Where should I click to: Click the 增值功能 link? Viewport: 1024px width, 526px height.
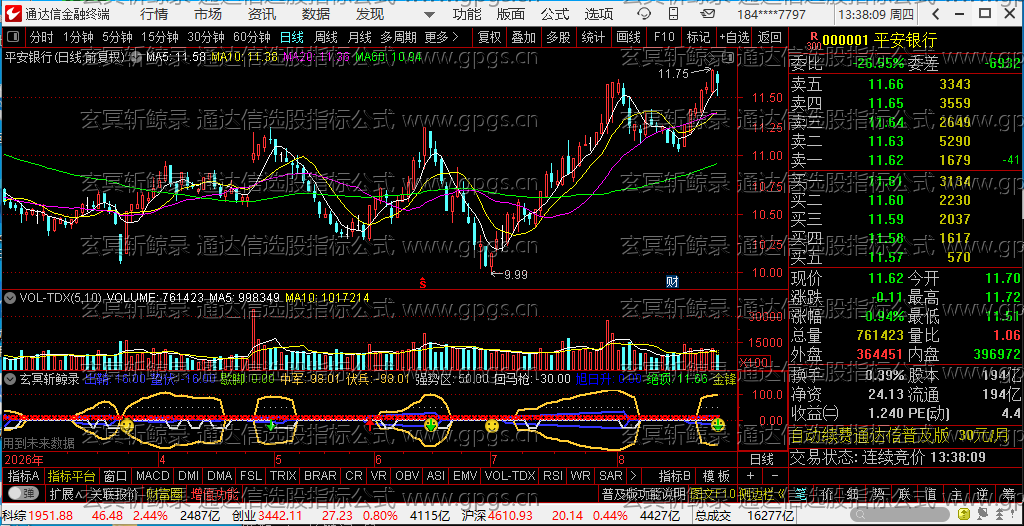point(214,493)
